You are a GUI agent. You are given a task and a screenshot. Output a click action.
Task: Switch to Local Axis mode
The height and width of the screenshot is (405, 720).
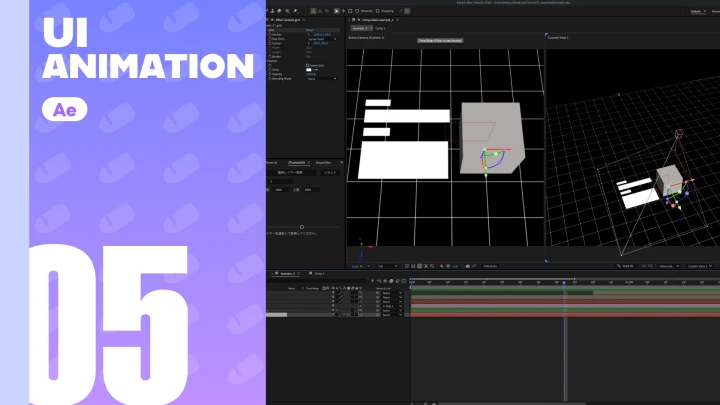(x=313, y=11)
